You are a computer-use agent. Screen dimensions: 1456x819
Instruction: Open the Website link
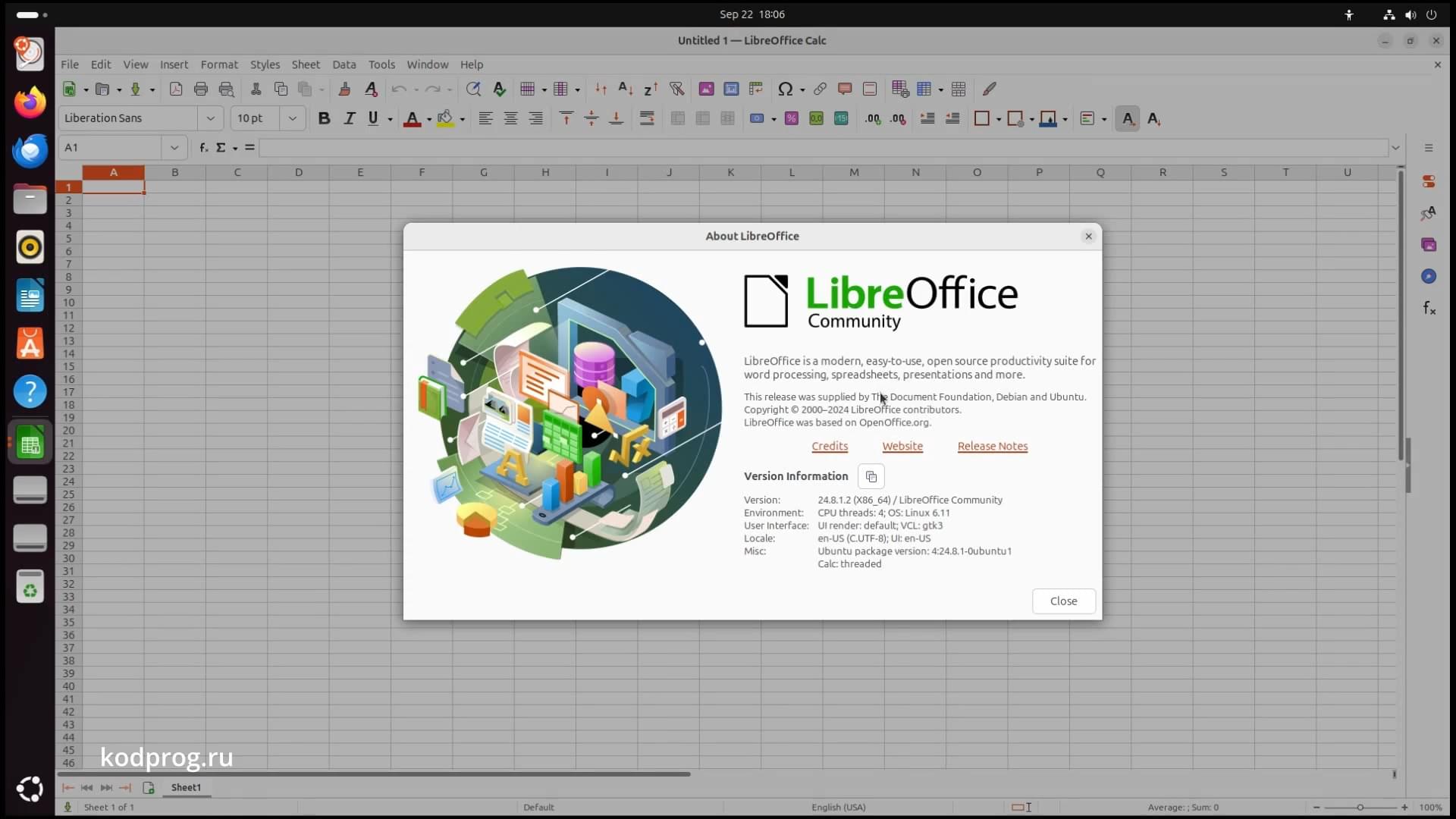click(x=902, y=446)
